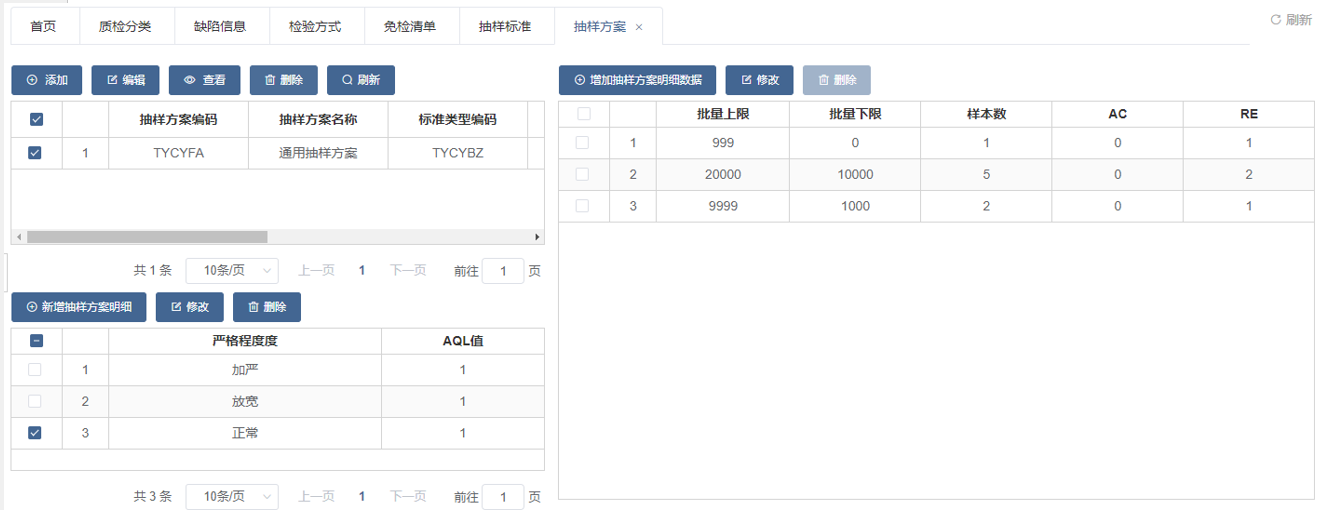Click the RE column header
Viewport: 1324px width, 510px height.
click(1249, 114)
